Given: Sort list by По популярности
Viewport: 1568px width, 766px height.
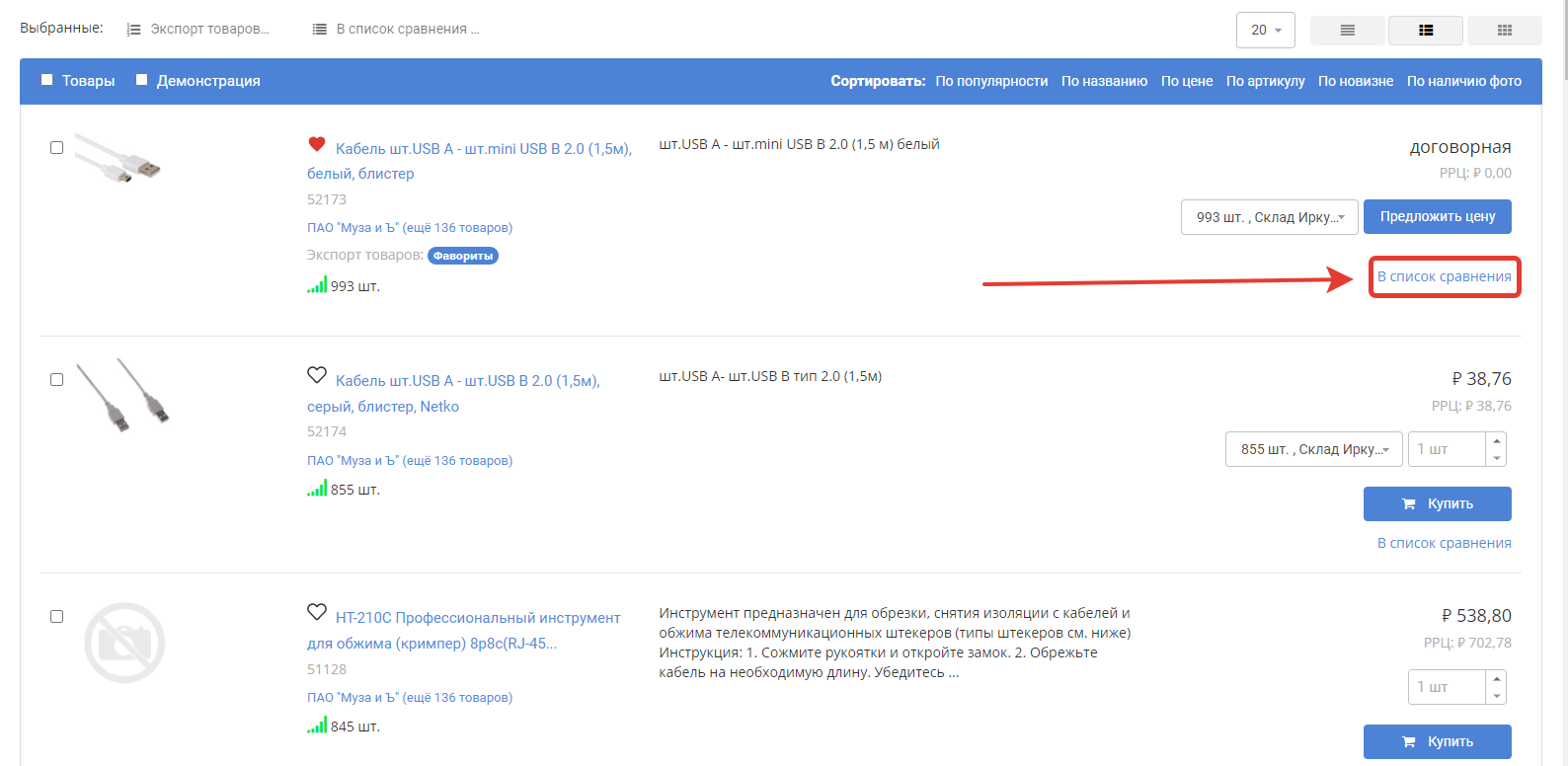Looking at the screenshot, I should coord(991,81).
